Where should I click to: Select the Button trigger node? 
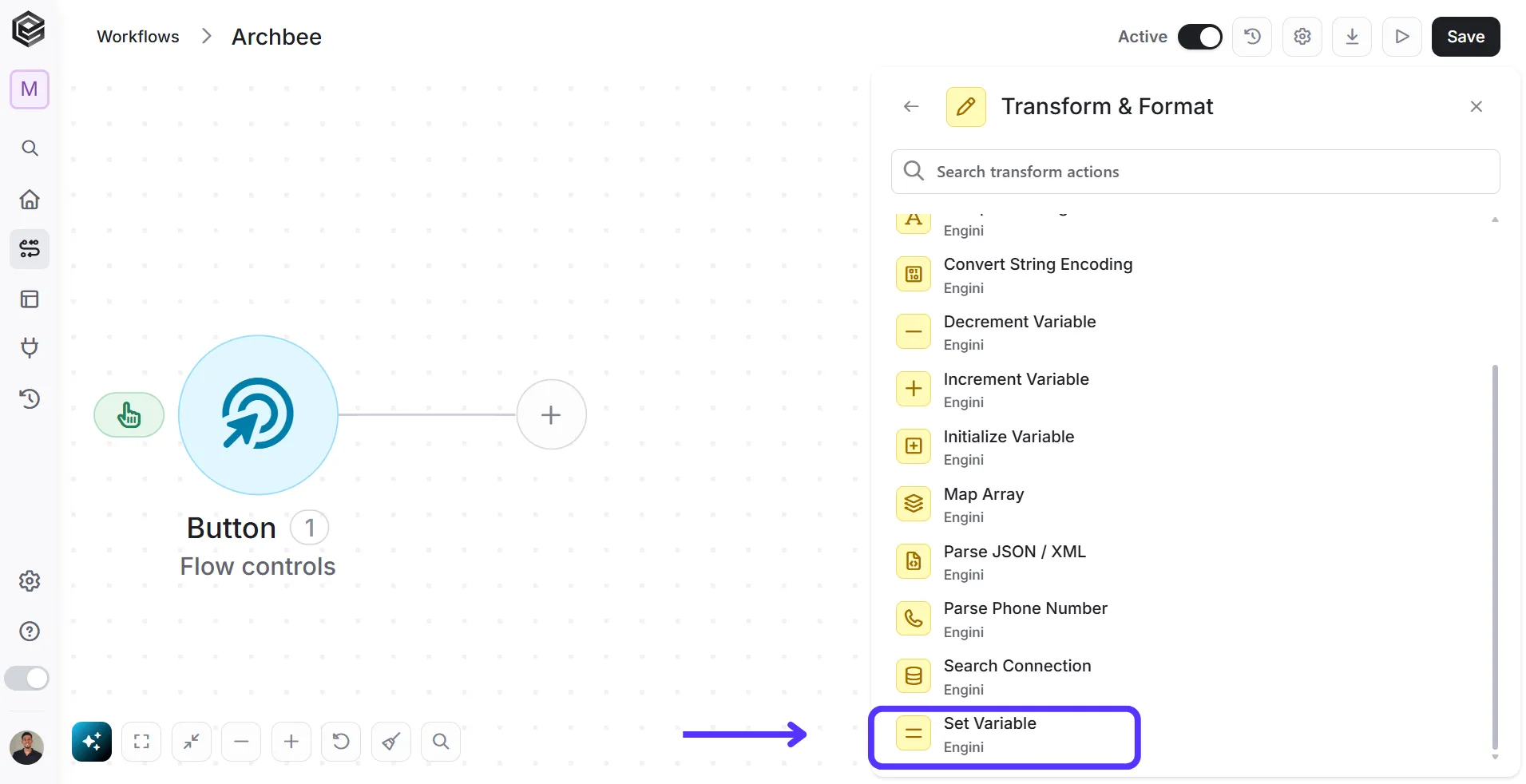258,414
